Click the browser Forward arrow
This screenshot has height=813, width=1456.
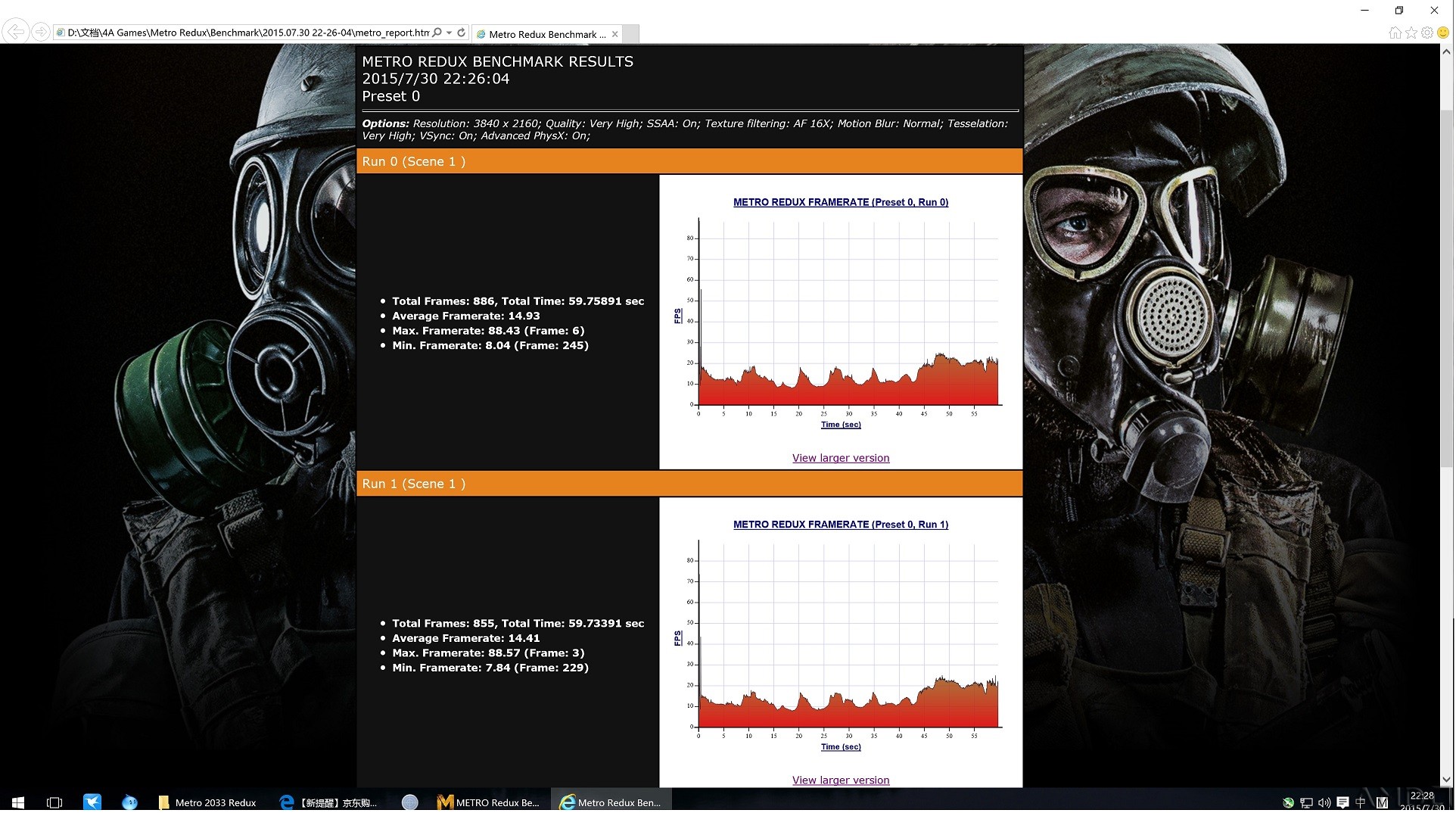click(41, 32)
